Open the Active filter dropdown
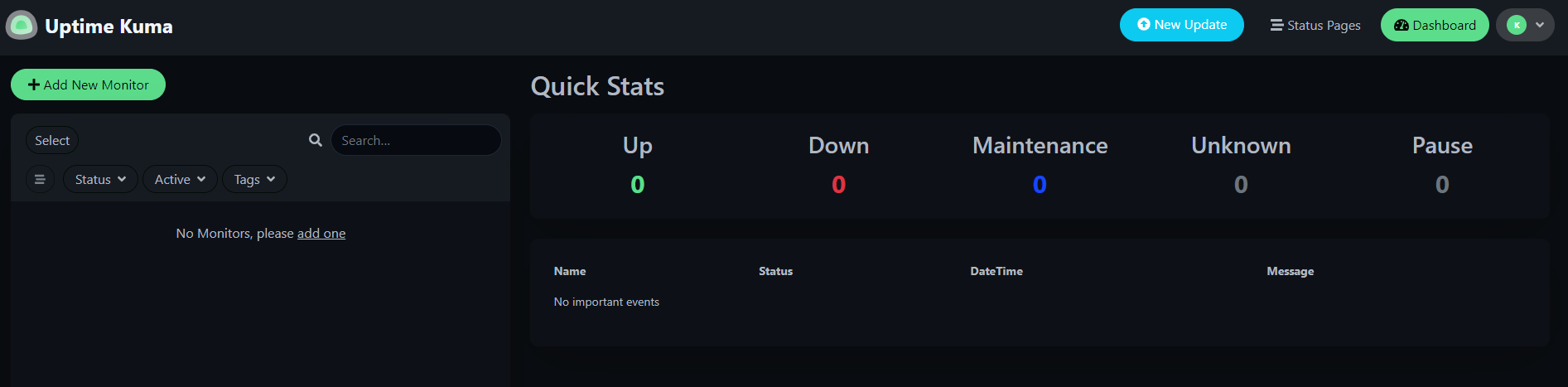The width and height of the screenshot is (1568, 387). (180, 179)
